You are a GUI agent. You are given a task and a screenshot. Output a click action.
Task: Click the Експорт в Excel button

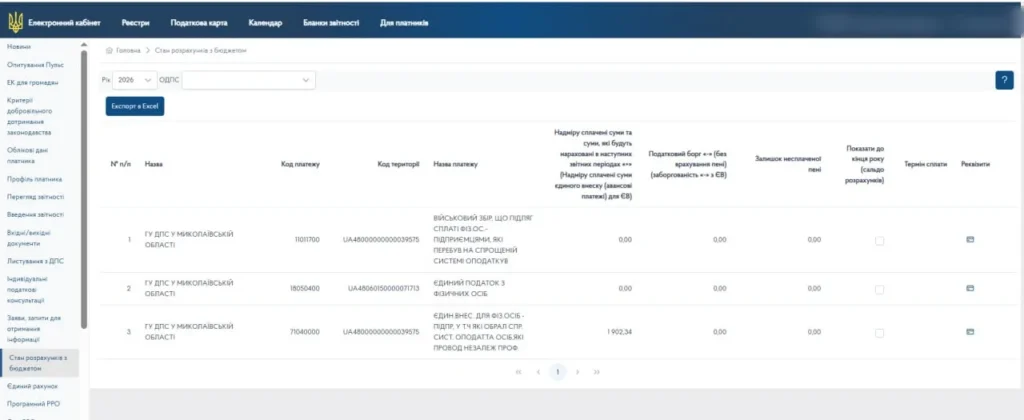coord(135,106)
